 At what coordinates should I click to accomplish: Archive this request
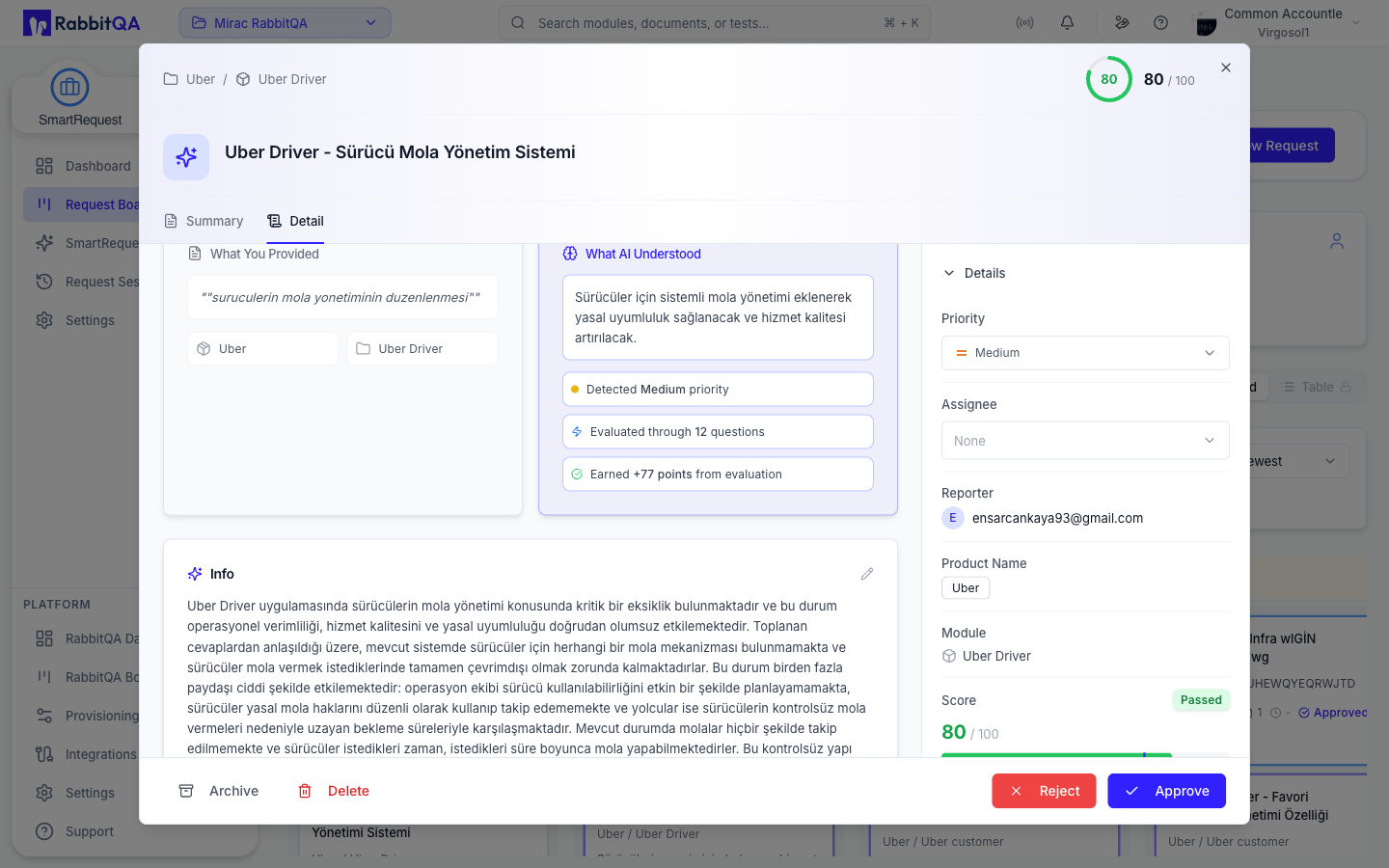pyautogui.click(x=219, y=791)
